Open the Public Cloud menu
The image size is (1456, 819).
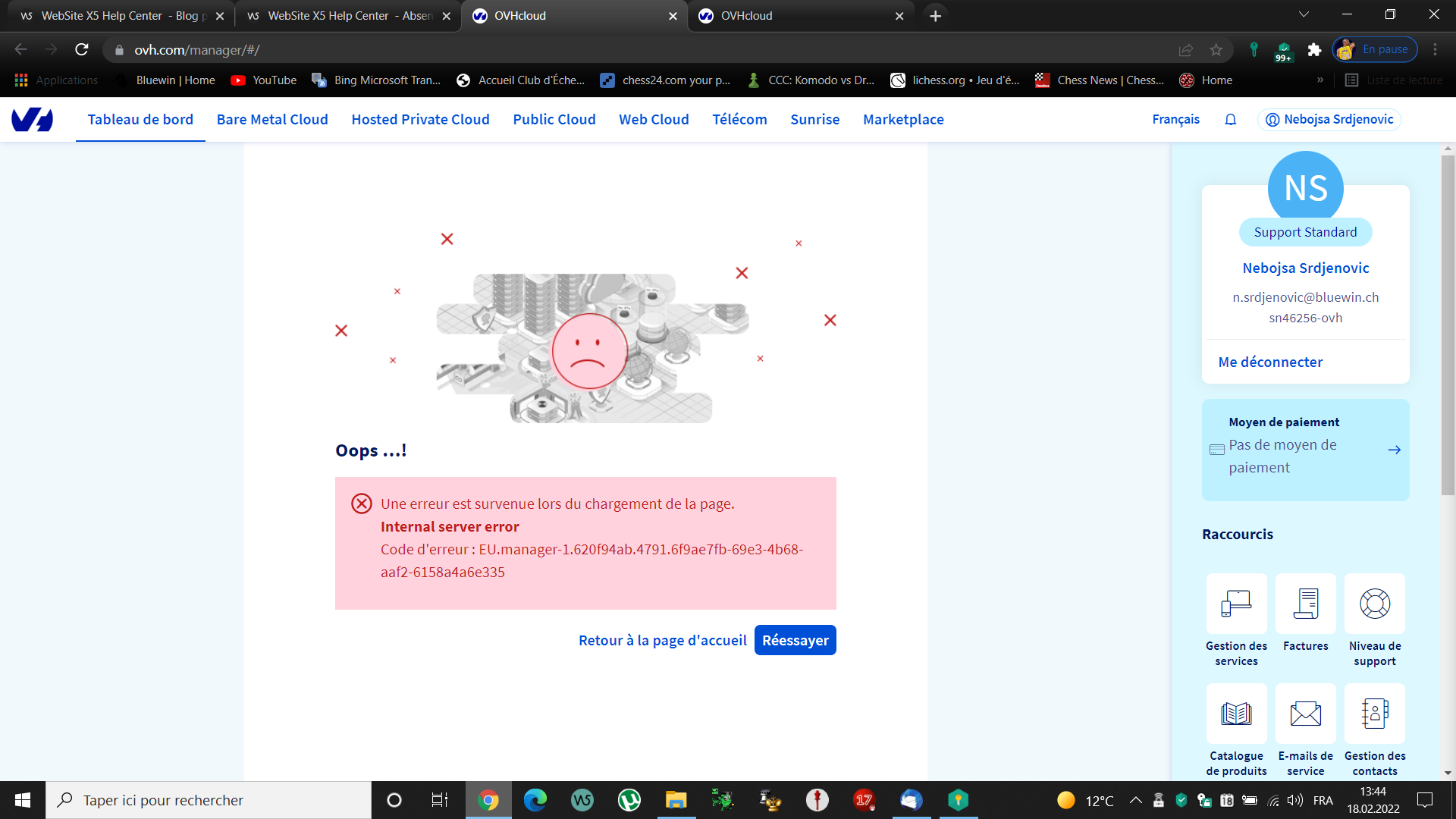pyautogui.click(x=554, y=120)
